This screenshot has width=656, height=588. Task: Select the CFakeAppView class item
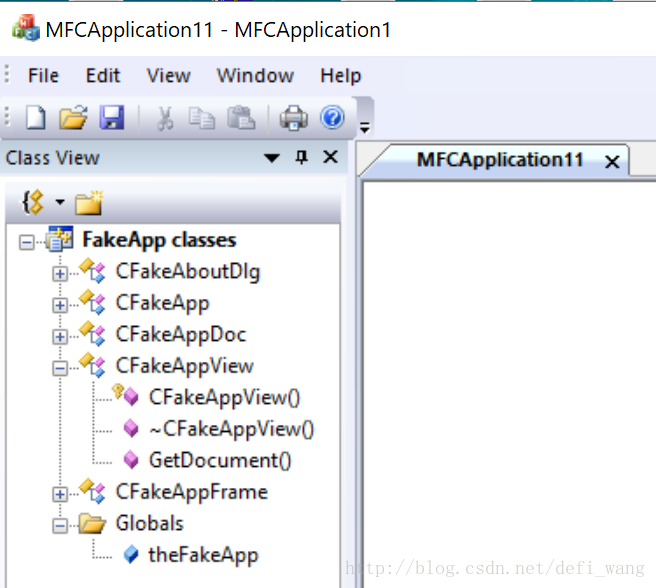(184, 366)
